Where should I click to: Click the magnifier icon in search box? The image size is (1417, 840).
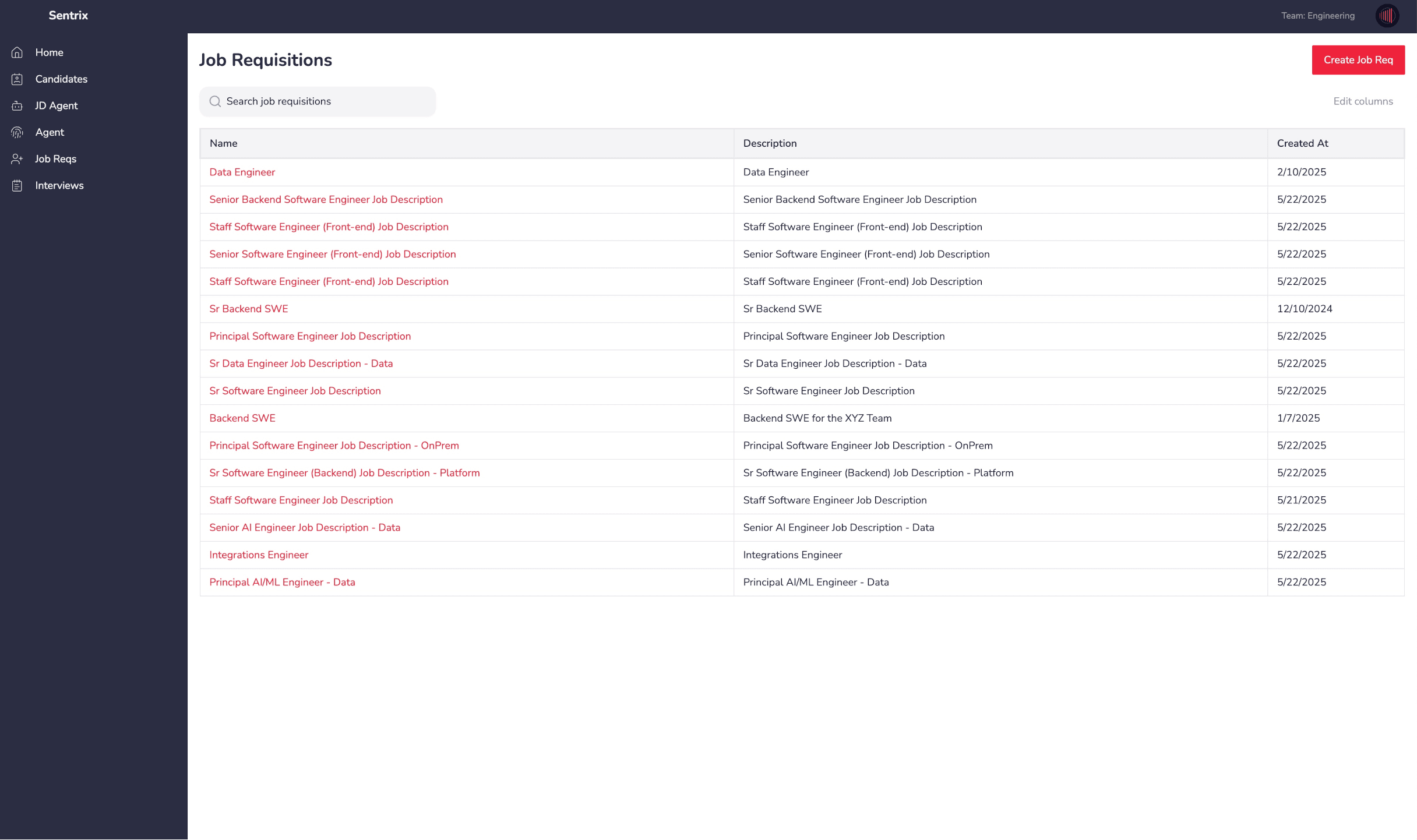tap(215, 101)
